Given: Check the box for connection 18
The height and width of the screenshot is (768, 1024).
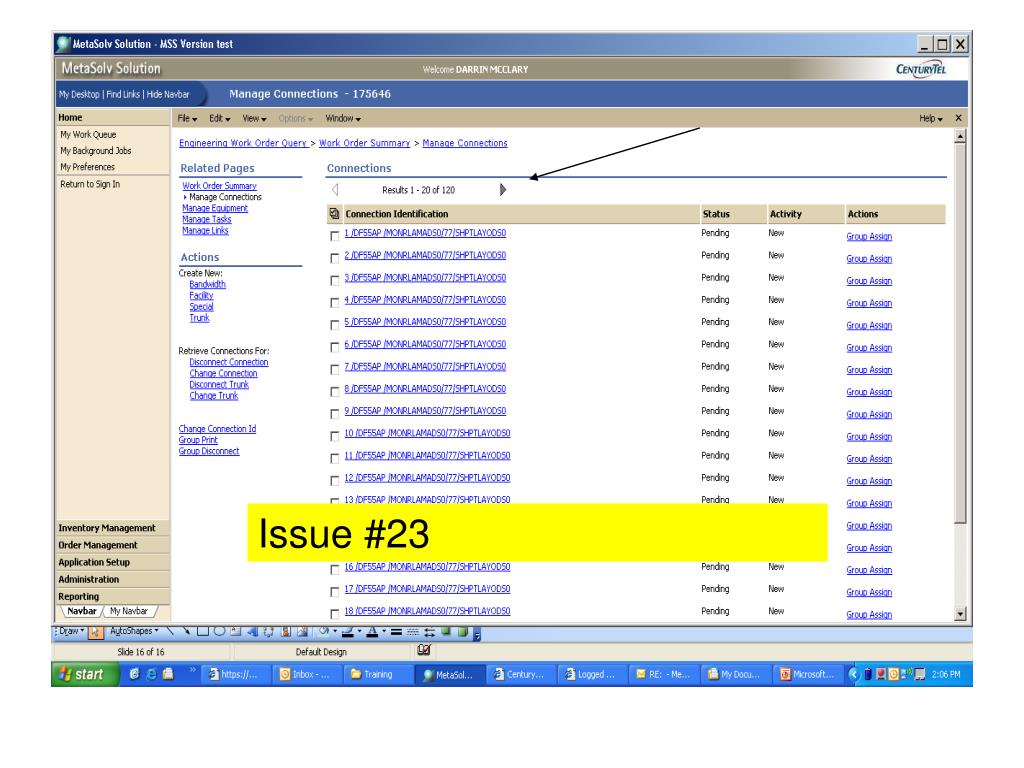Looking at the screenshot, I should pyautogui.click(x=334, y=614).
